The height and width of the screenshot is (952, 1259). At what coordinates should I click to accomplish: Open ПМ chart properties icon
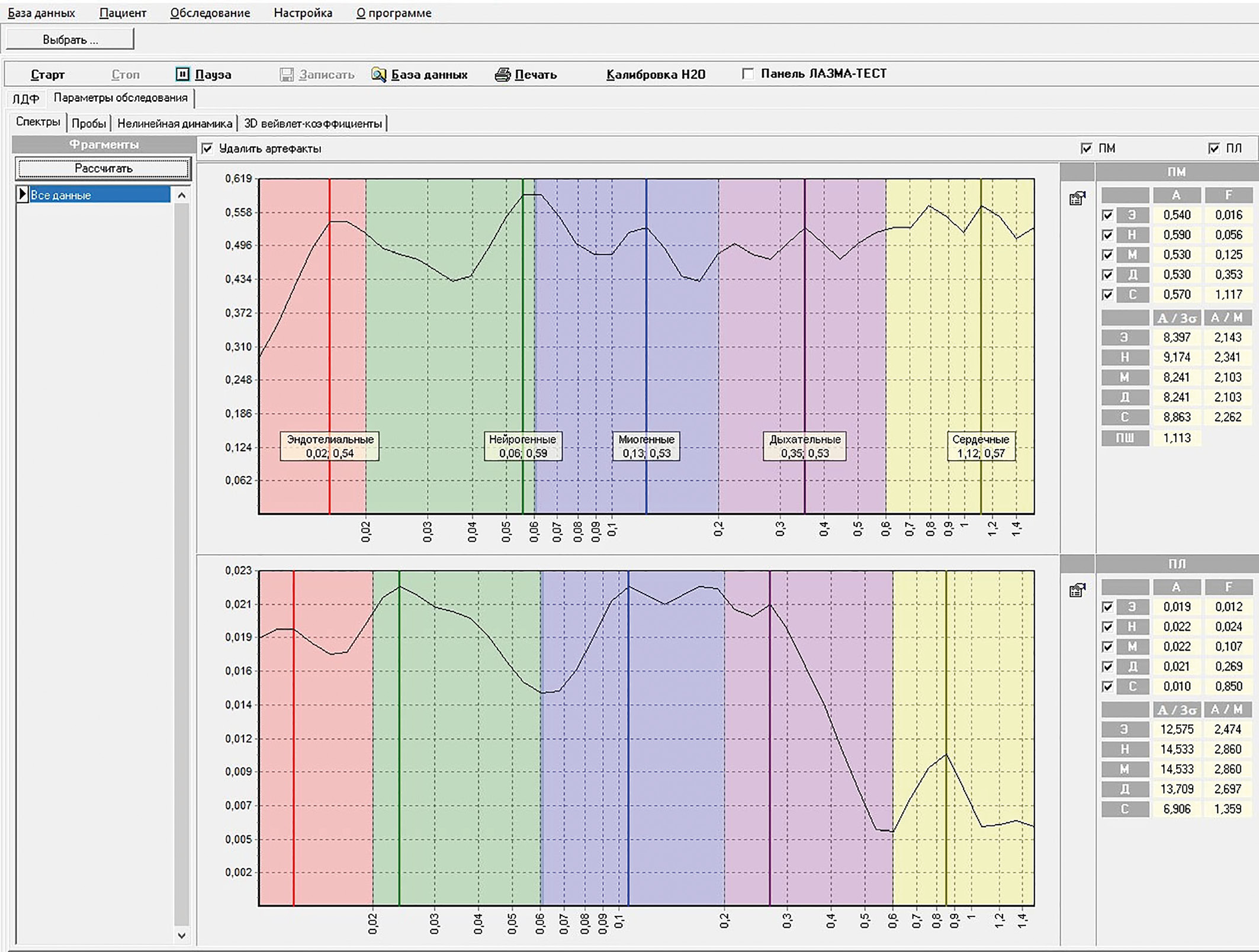[1077, 198]
